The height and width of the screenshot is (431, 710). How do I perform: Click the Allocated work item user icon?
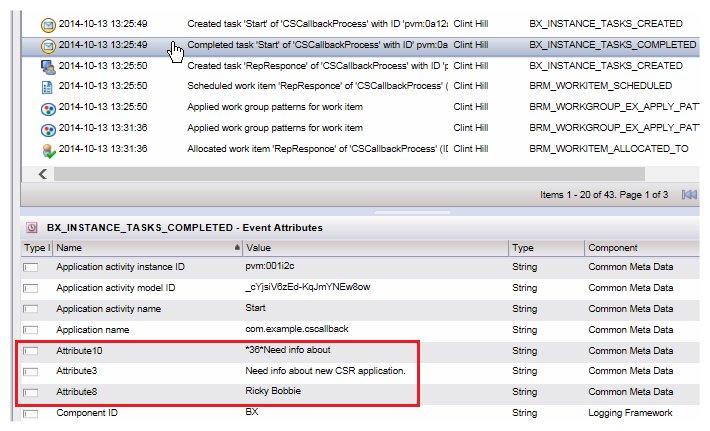(x=47, y=150)
